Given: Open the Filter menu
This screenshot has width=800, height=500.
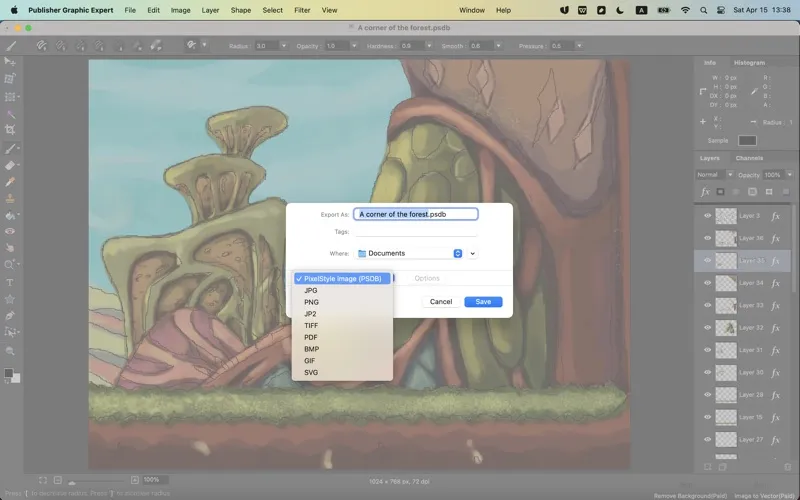Looking at the screenshot, I should [x=302, y=10].
